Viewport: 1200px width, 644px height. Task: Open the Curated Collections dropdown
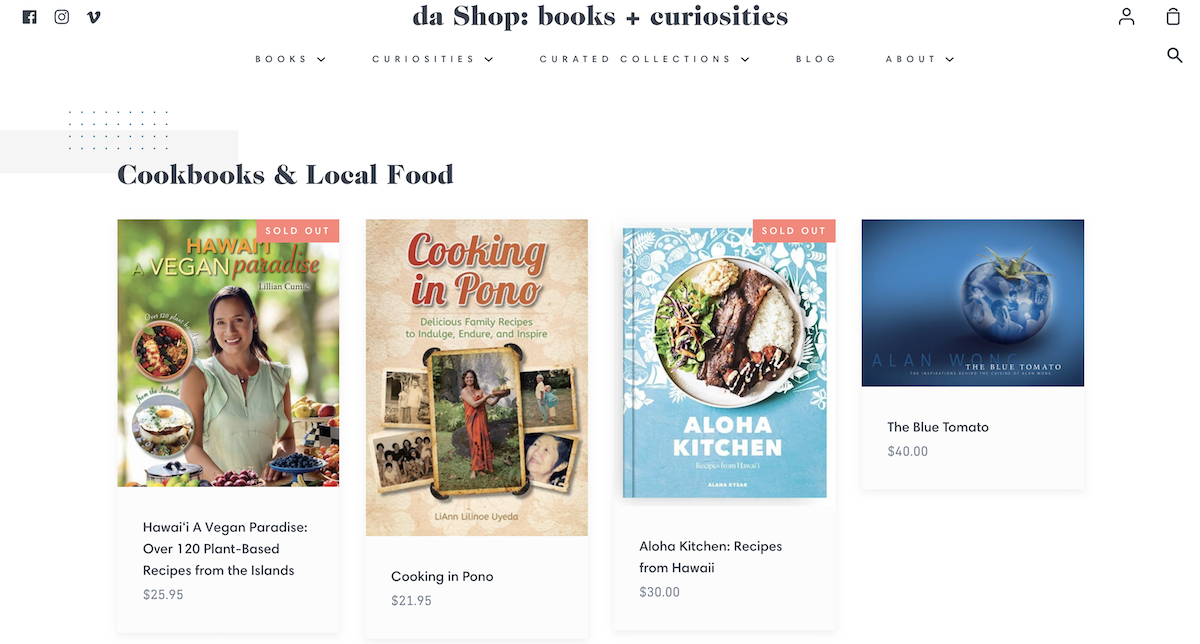(x=644, y=59)
